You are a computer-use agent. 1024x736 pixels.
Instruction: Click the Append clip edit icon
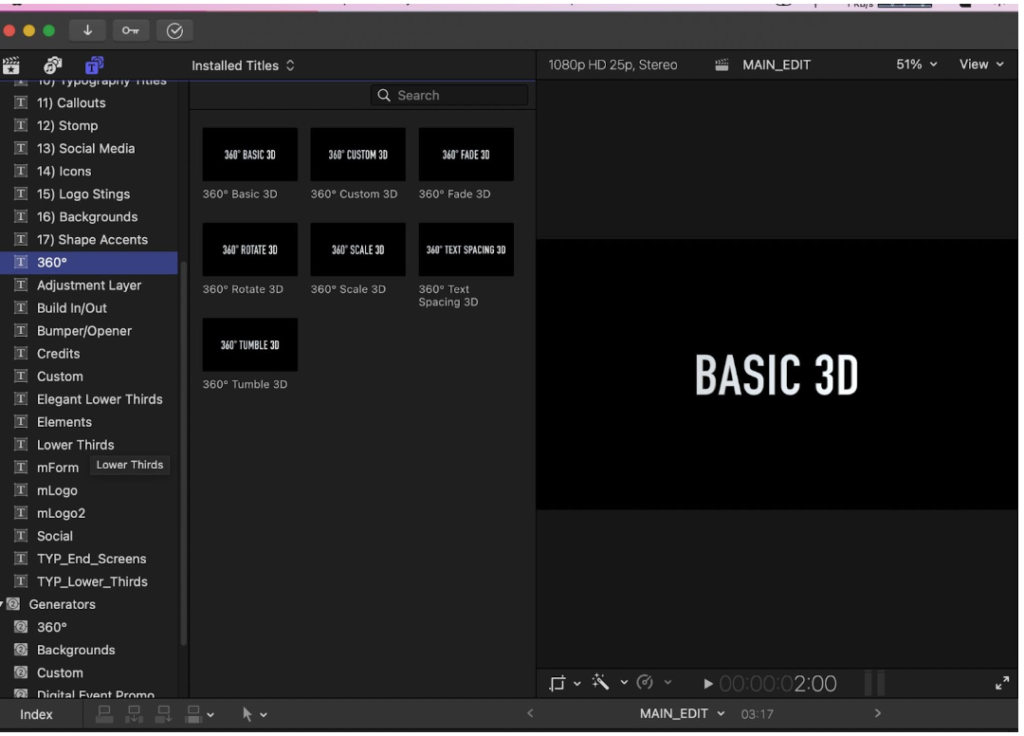coord(163,714)
